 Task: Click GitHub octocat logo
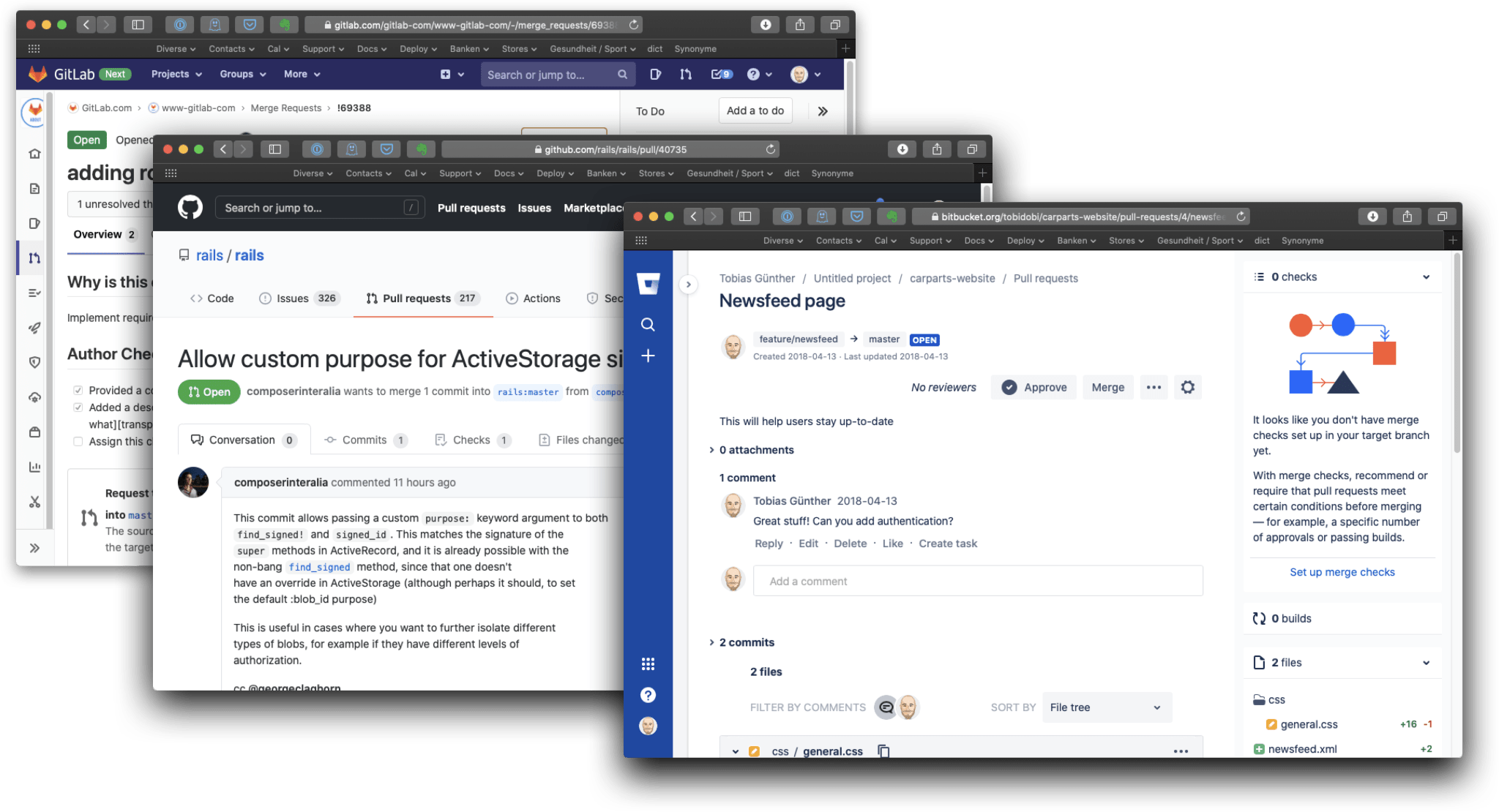(x=190, y=208)
